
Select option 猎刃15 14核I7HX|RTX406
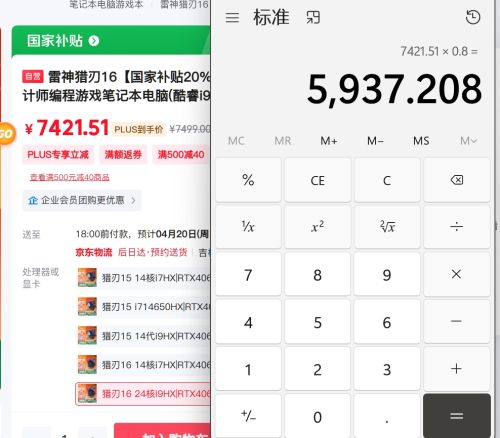pyautogui.click(x=144, y=278)
